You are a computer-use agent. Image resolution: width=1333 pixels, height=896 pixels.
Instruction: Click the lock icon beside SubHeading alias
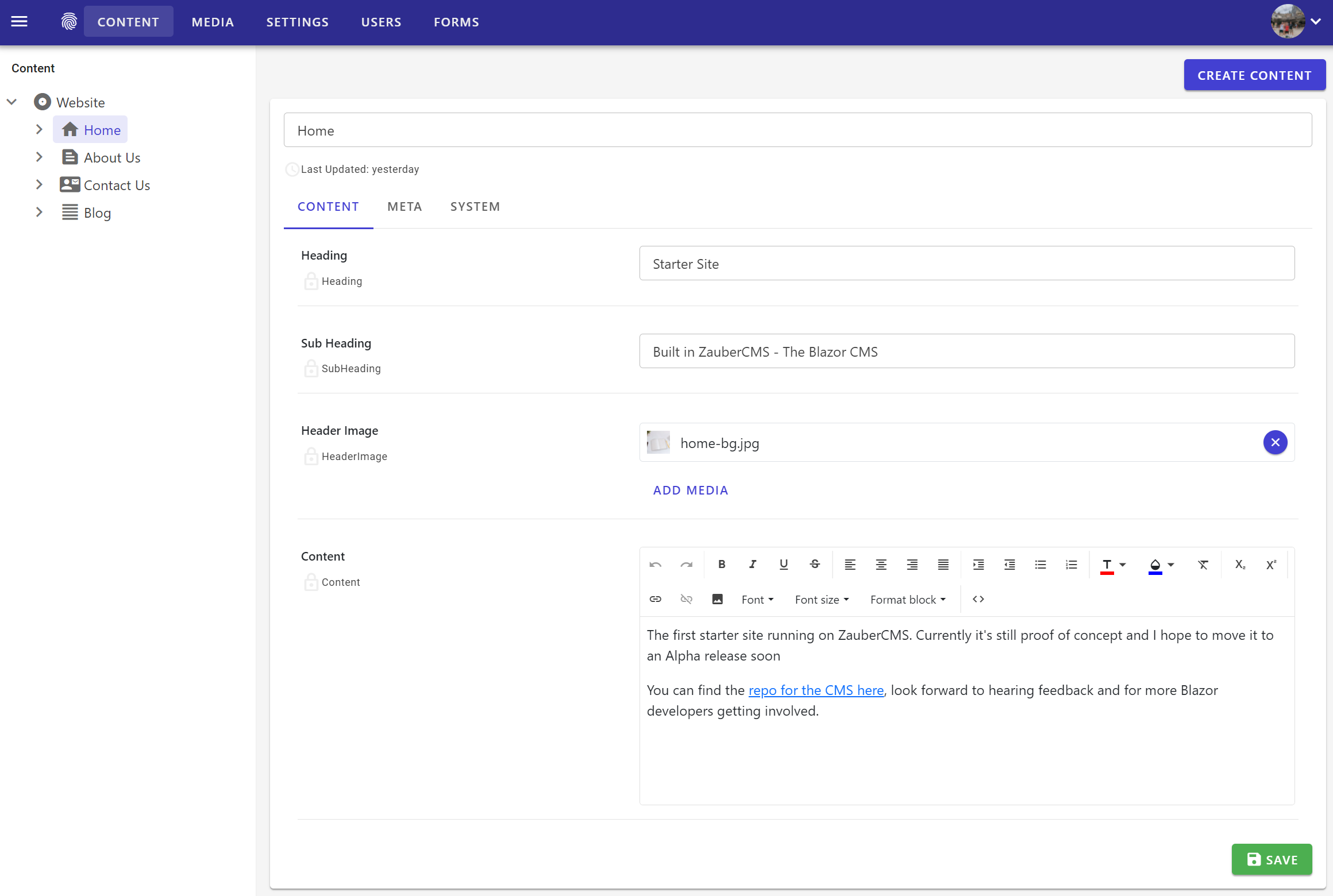coord(311,368)
